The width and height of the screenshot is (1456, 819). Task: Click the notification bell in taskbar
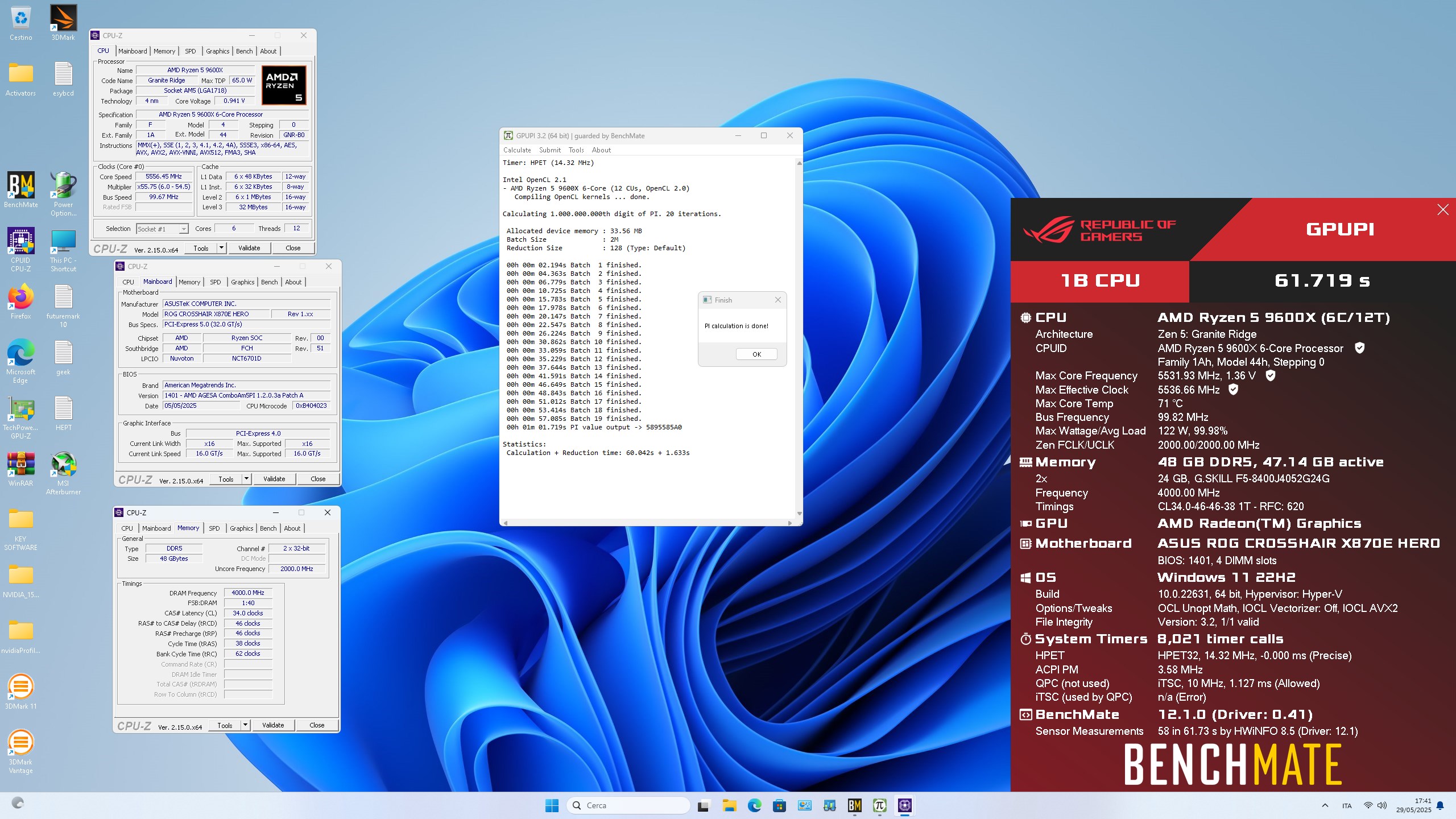pyautogui.click(x=1440, y=805)
